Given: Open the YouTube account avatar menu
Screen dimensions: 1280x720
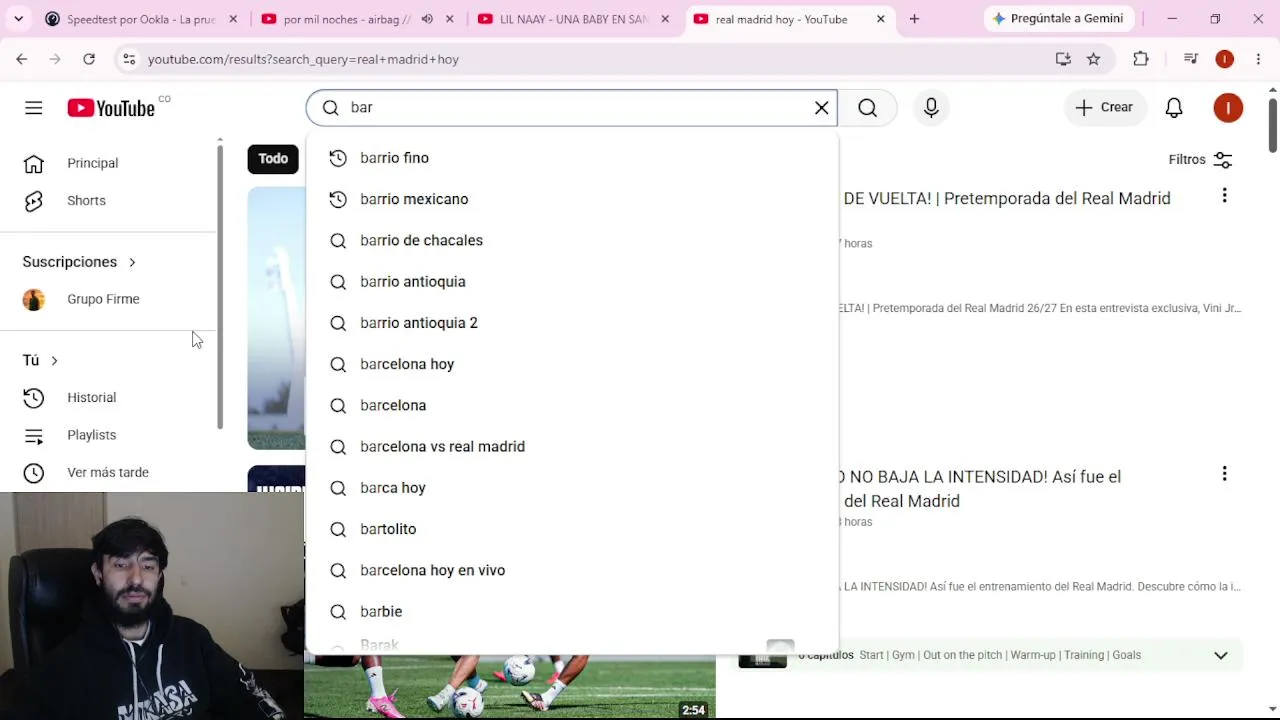Looking at the screenshot, I should 1228,108.
